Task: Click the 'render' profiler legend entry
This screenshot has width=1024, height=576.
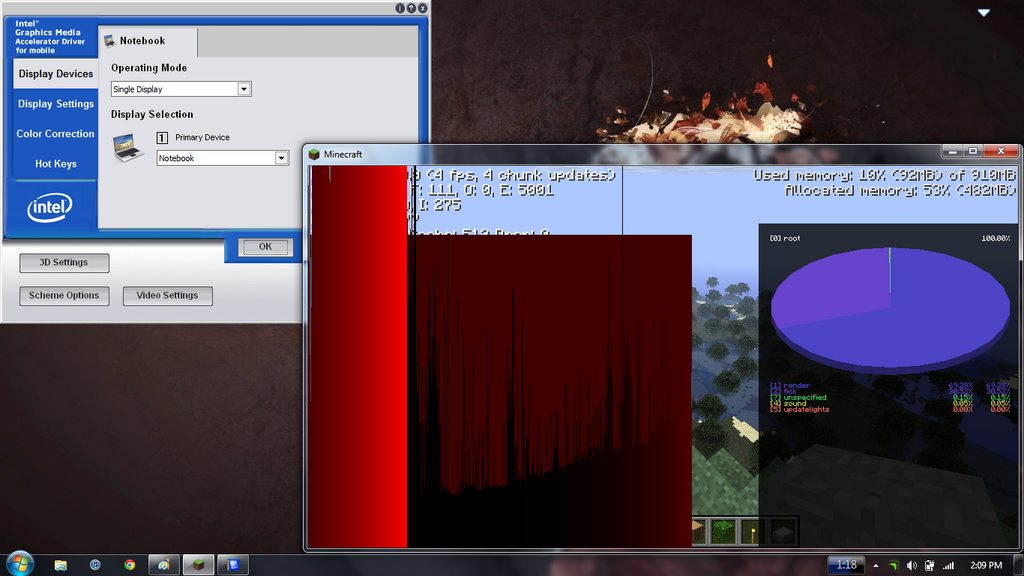Action: point(790,386)
